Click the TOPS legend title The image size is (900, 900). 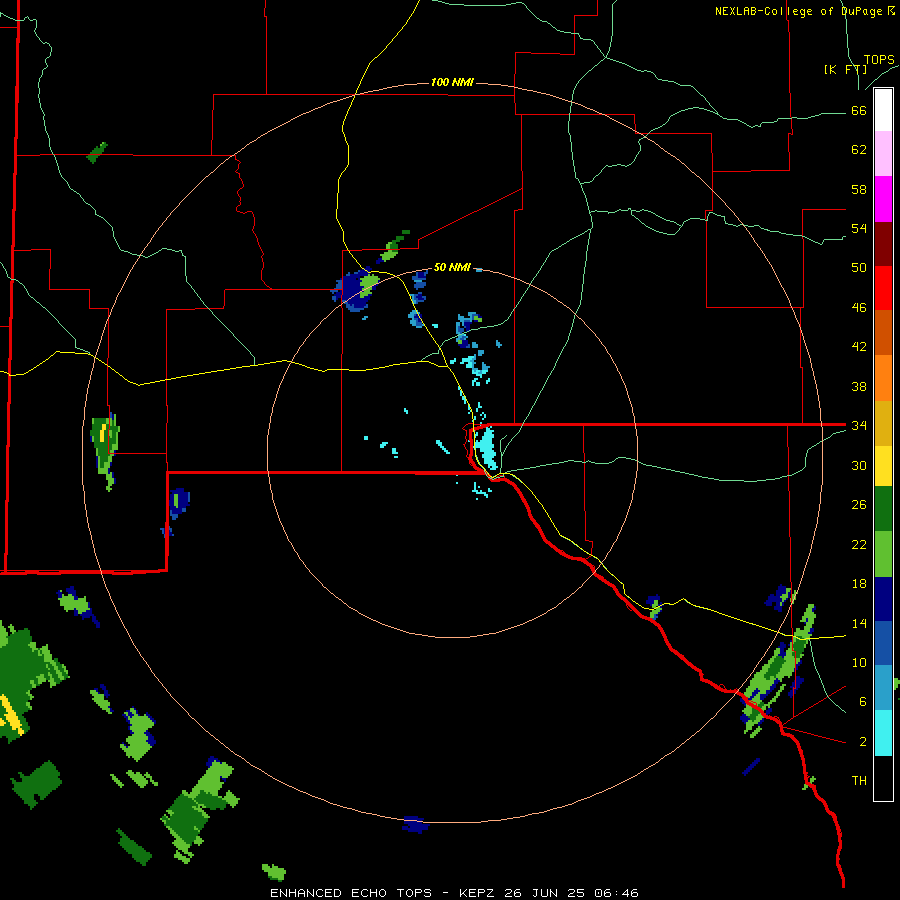879,59
